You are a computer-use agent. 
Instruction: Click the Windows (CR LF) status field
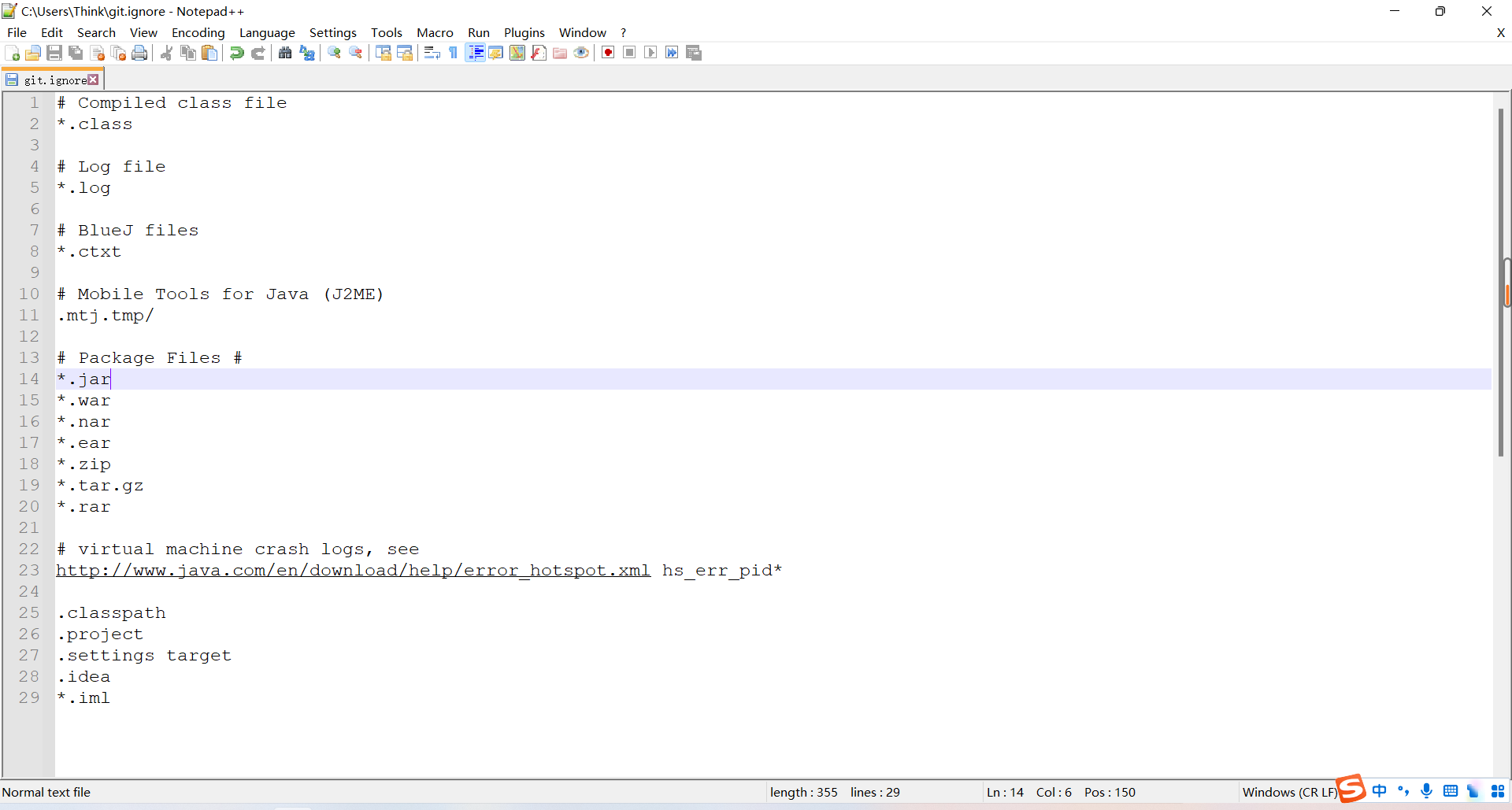click(1290, 792)
